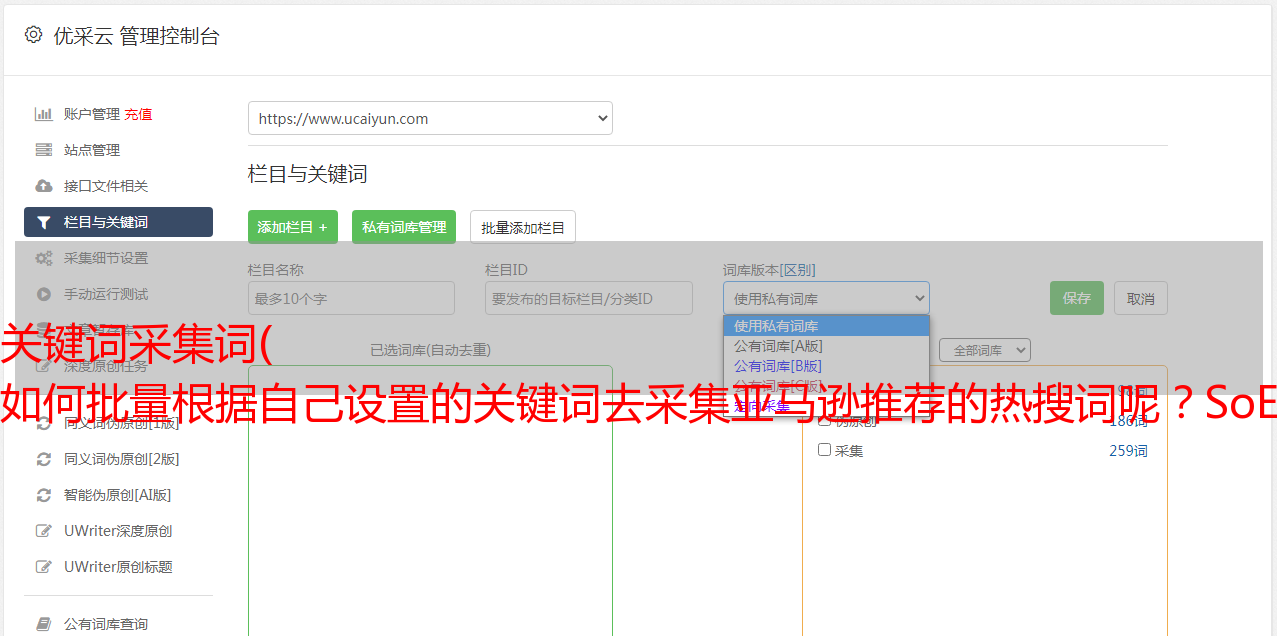Screen dimensions: 1277x636
Task: Click the green 保存 button
Action: pyautogui.click(x=1077, y=298)
